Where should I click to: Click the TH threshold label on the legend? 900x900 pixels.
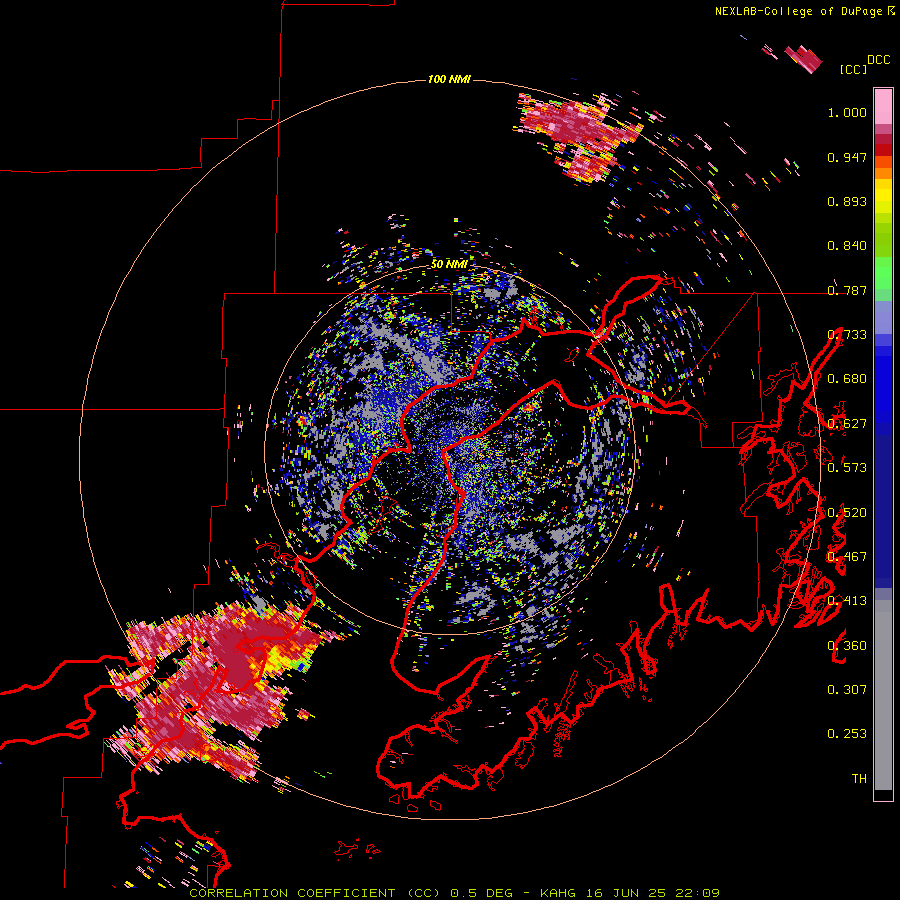point(859,779)
